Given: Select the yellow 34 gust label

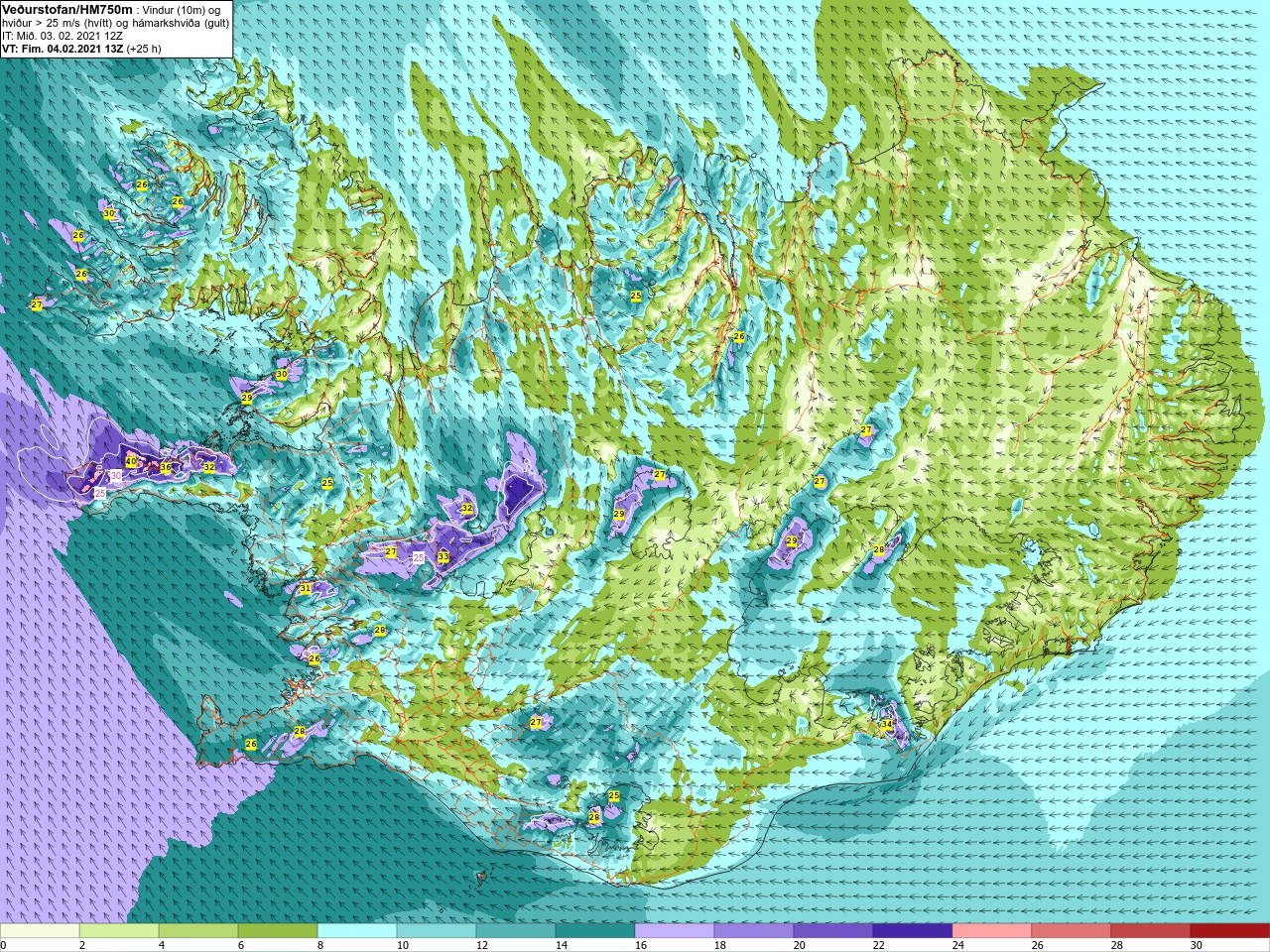Looking at the screenshot, I should 887,725.
